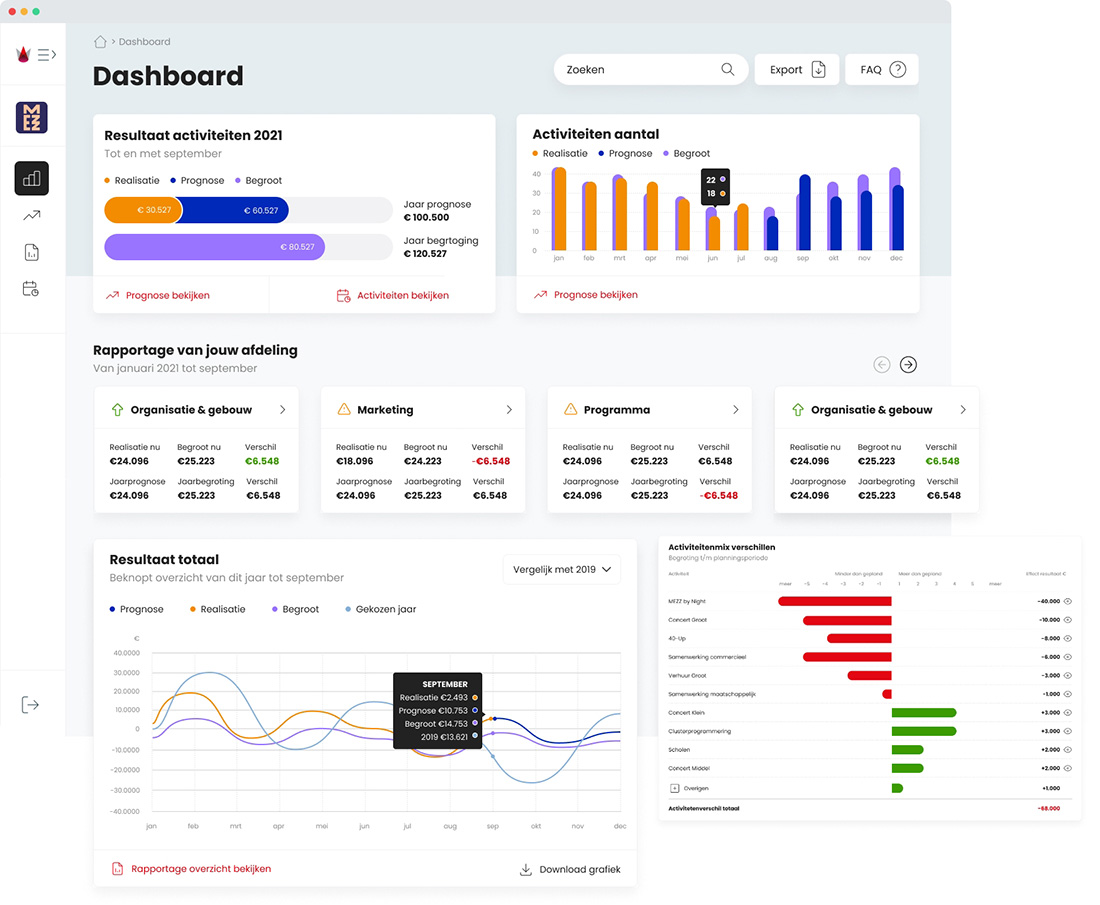Open the dashboard bar-chart view from the sidebar
This screenshot has width=1100, height=905.
click(x=31, y=177)
